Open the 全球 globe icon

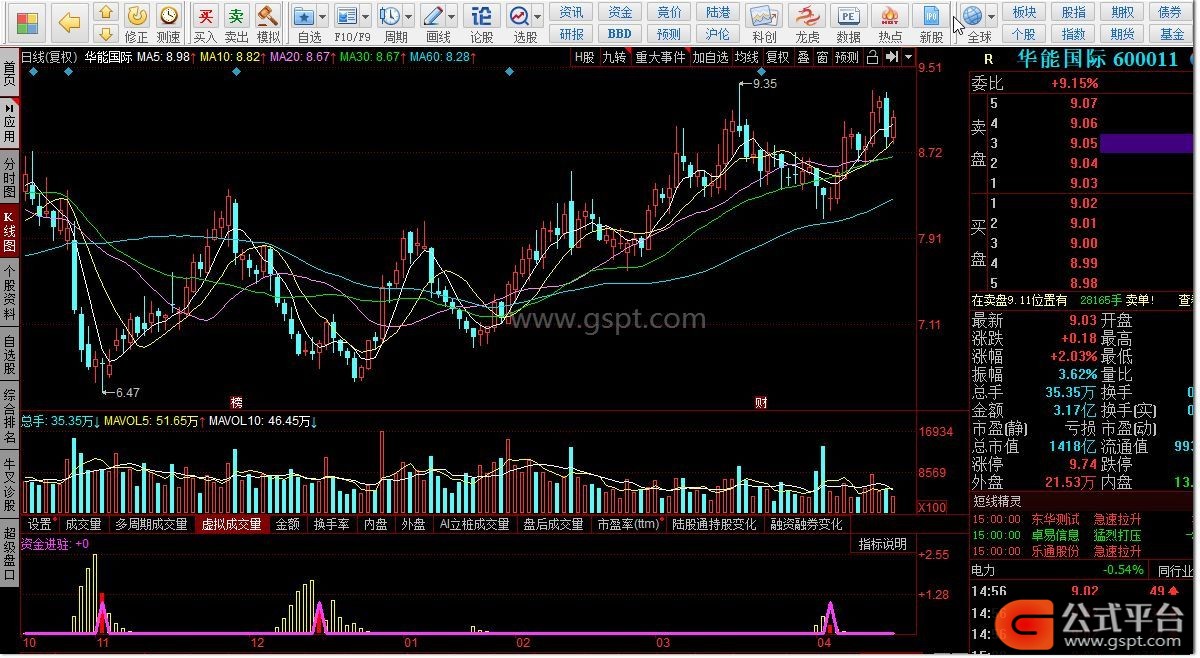pyautogui.click(x=972, y=15)
